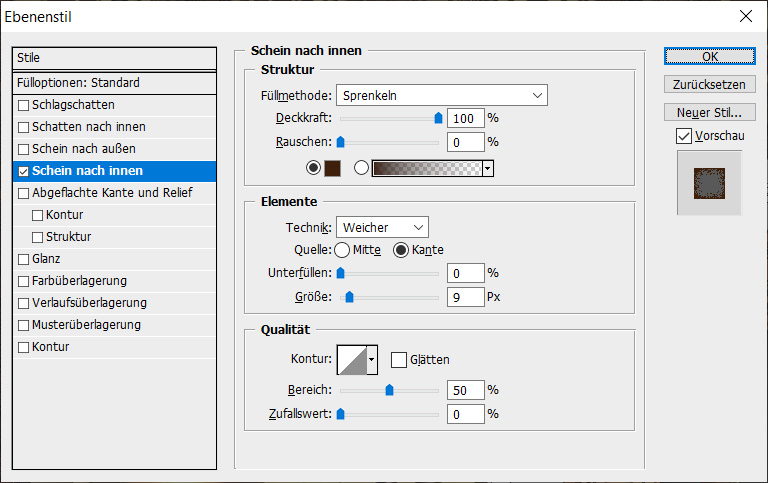Open the Füllmethode dropdown

point(441,95)
